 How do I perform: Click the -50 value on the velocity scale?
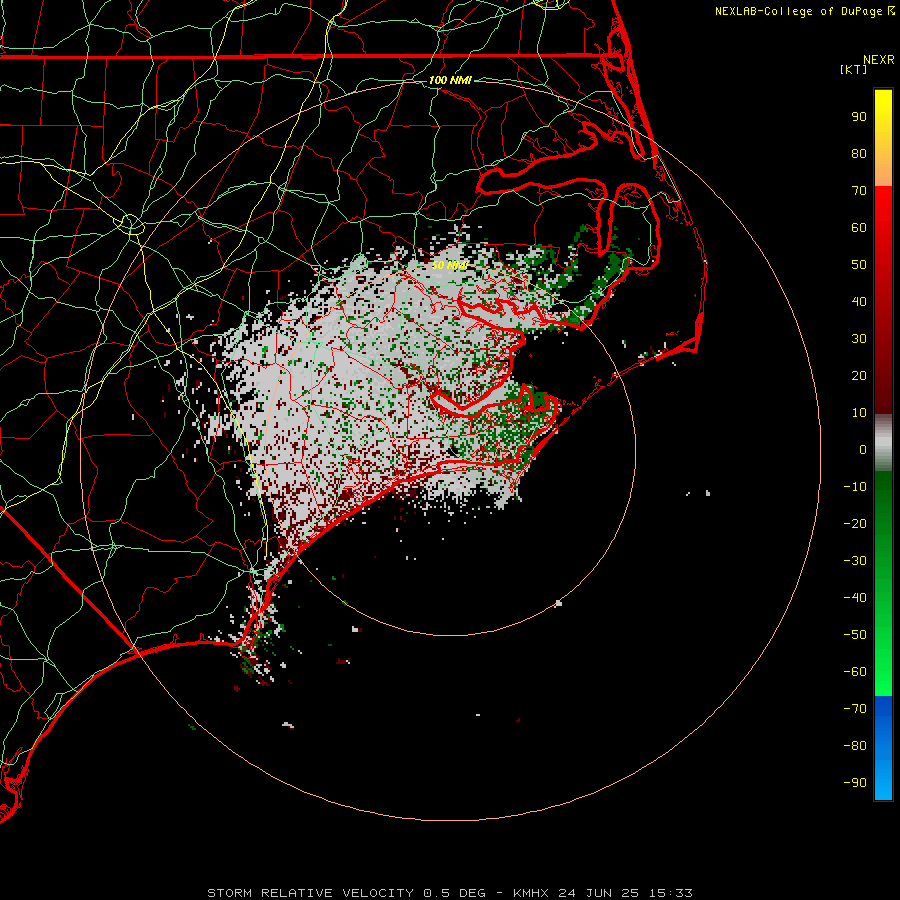tap(855, 635)
